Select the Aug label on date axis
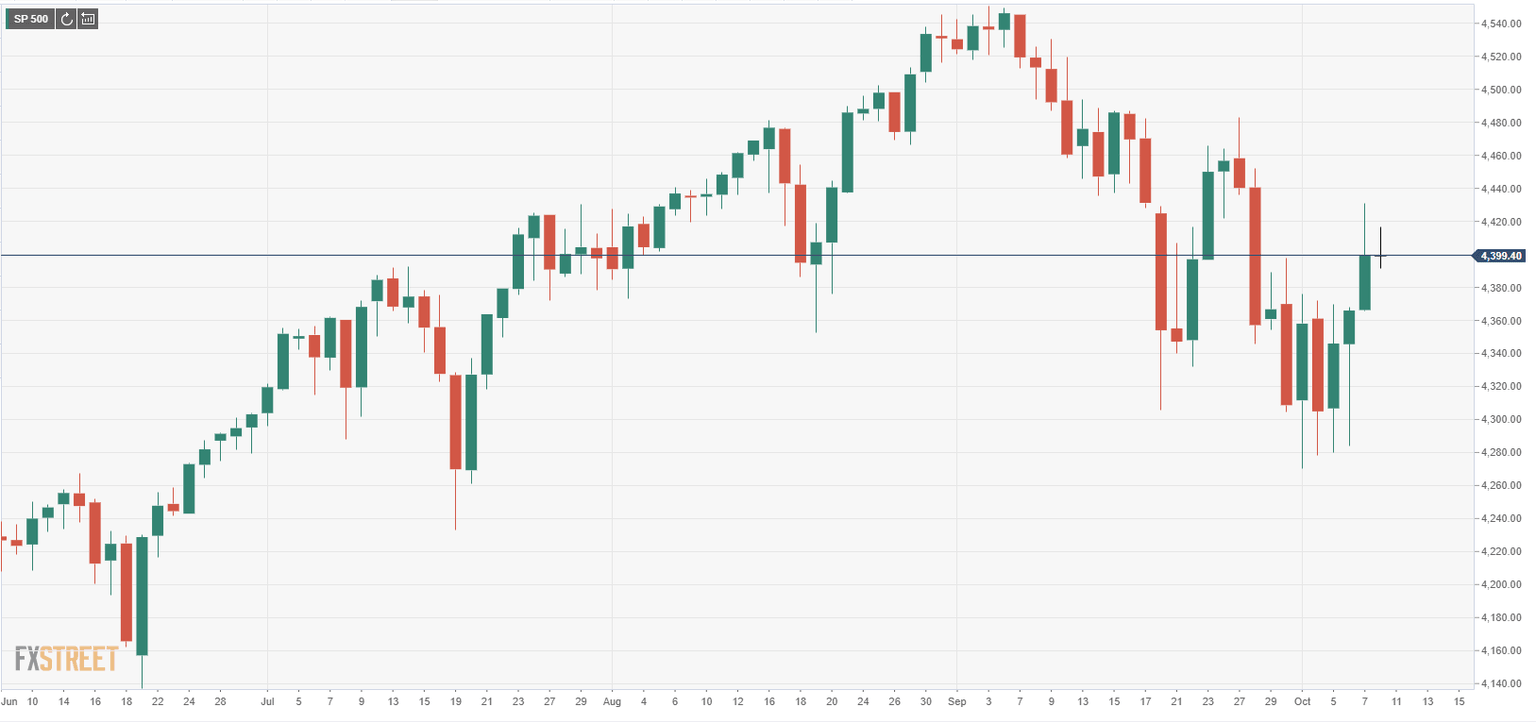Image resolution: width=1536 pixels, height=722 pixels. pyautogui.click(x=612, y=702)
